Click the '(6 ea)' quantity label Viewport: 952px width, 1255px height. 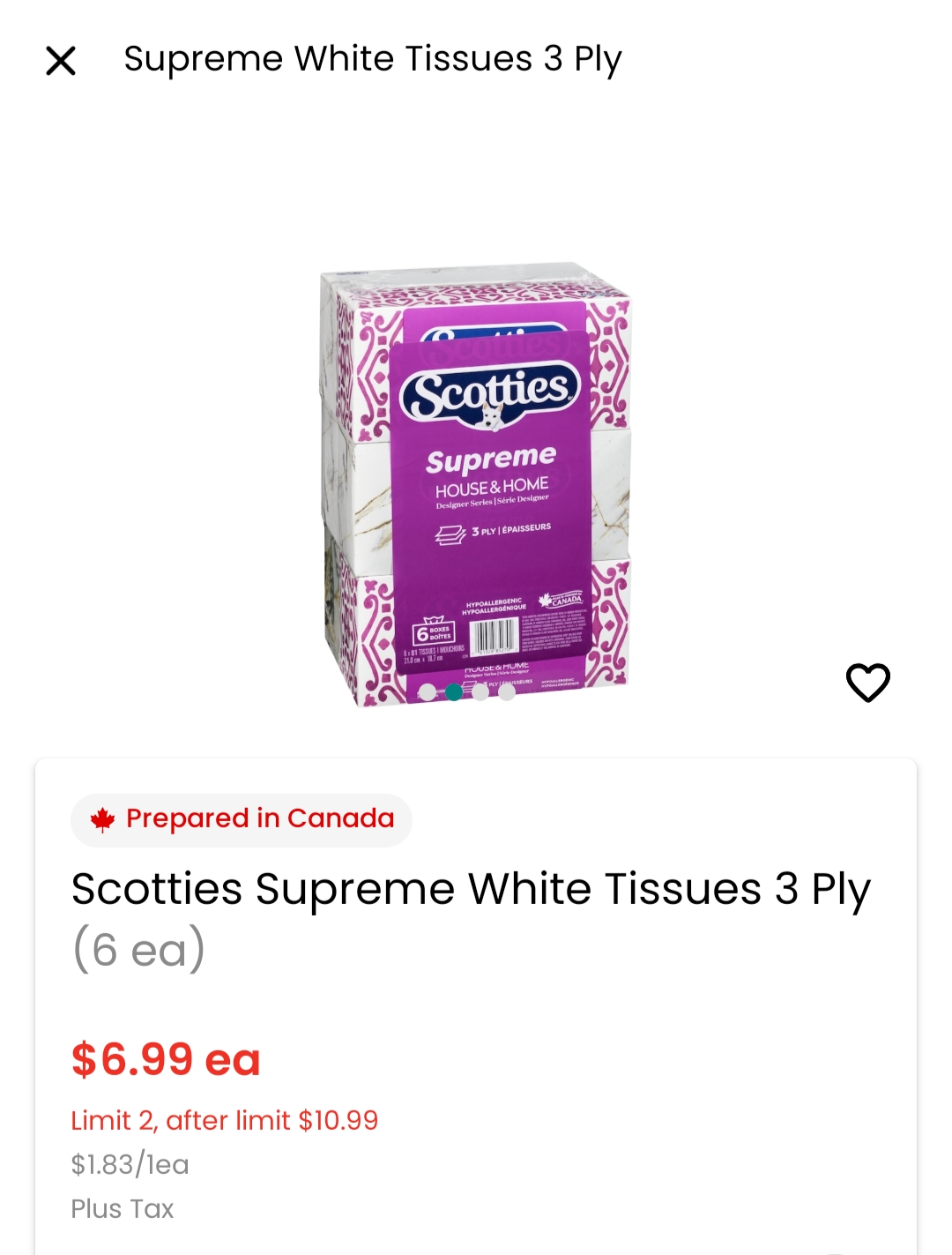tap(138, 950)
